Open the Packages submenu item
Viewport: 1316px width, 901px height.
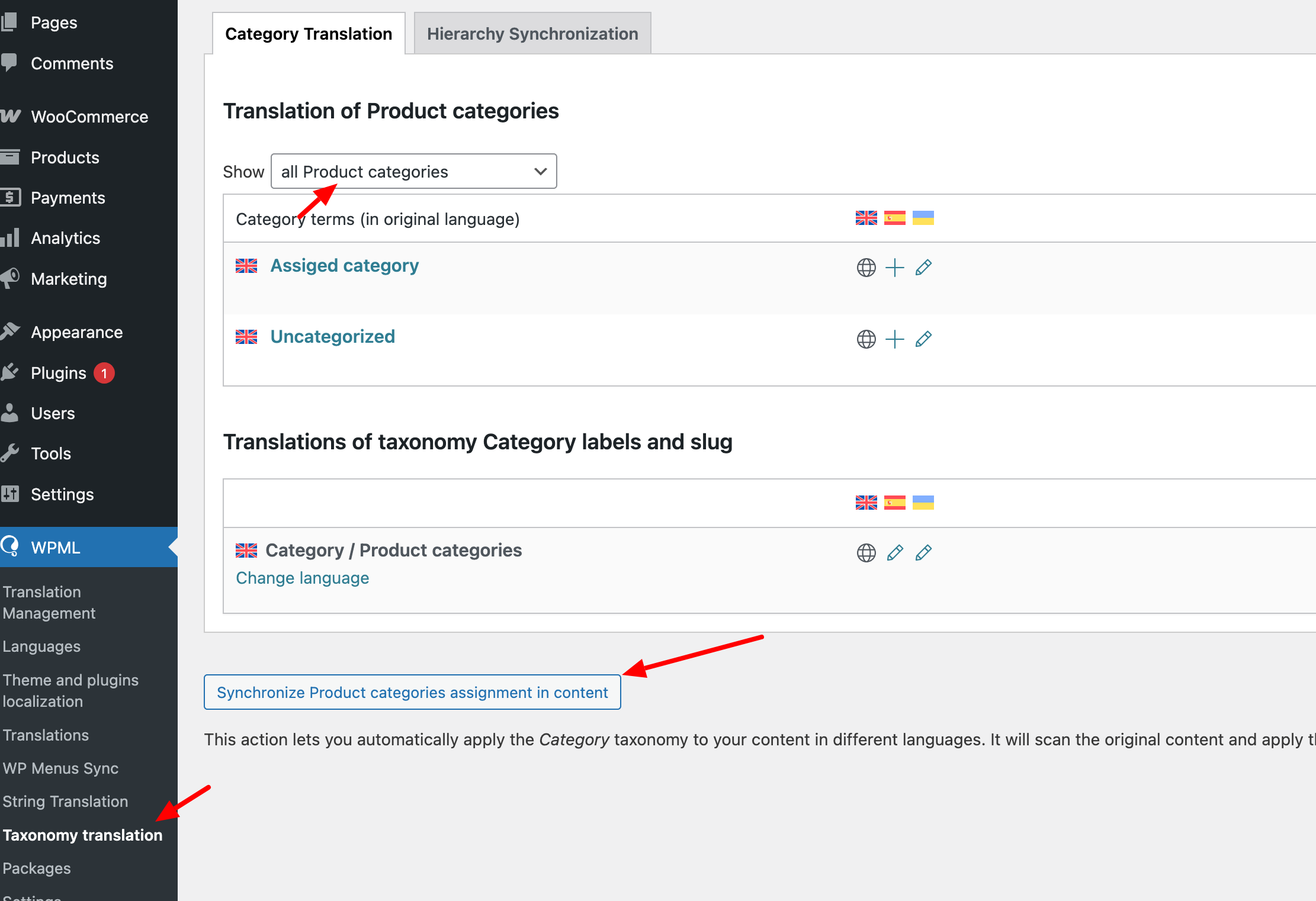click(x=37, y=868)
